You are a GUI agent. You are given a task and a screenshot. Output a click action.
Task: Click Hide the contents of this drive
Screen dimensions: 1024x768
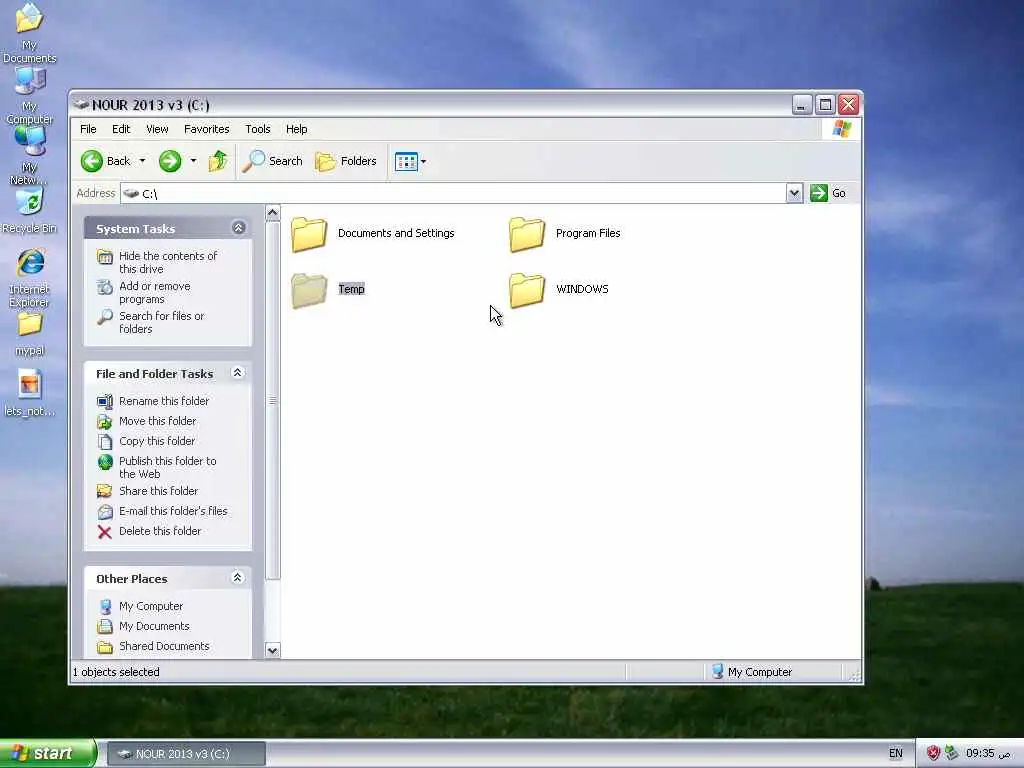click(168, 263)
